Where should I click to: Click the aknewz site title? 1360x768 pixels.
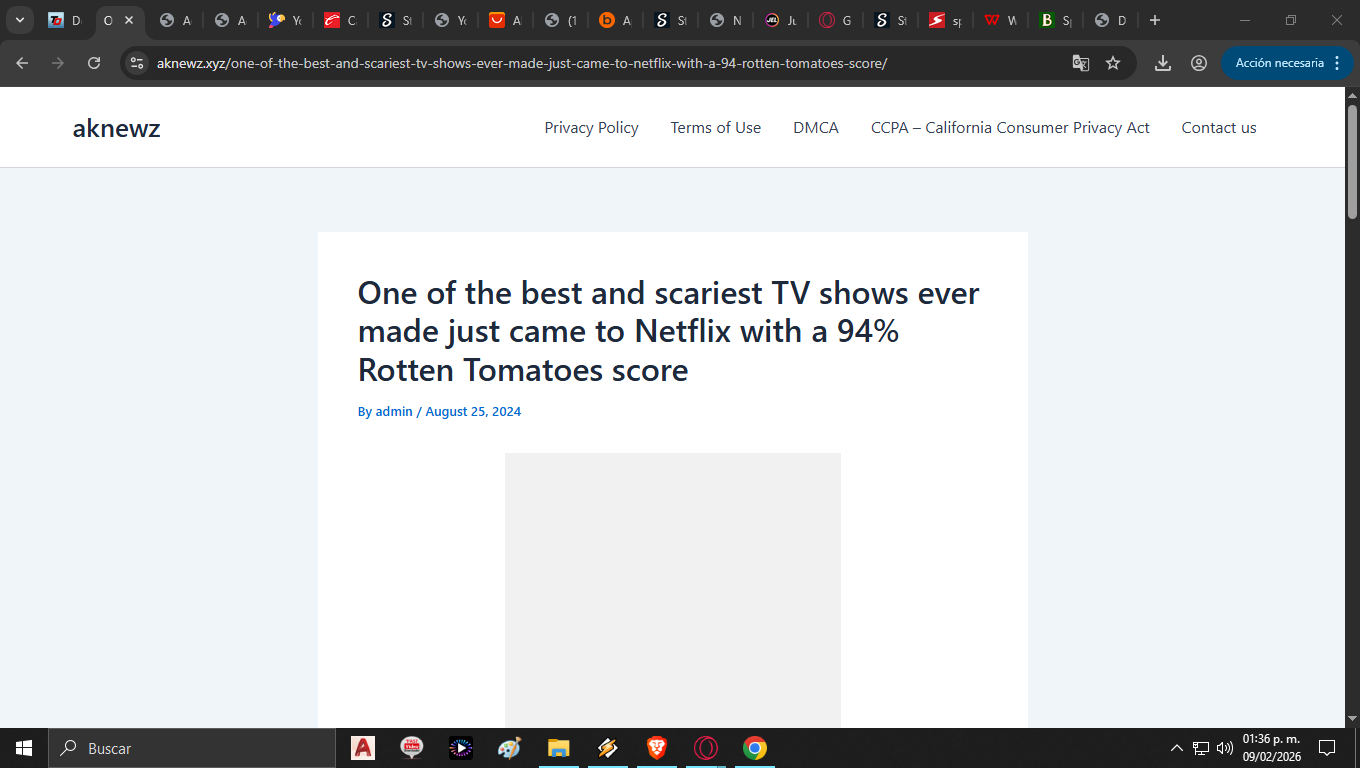coord(116,128)
